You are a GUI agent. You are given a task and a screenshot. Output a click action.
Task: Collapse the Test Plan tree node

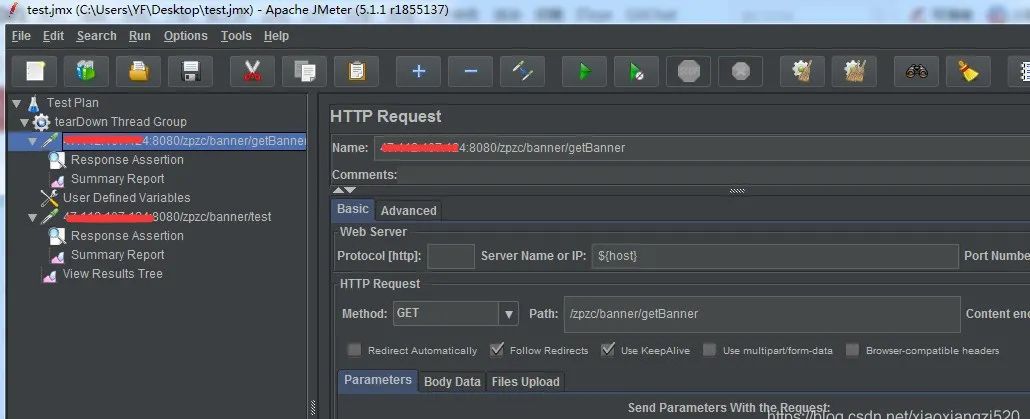pos(17,103)
